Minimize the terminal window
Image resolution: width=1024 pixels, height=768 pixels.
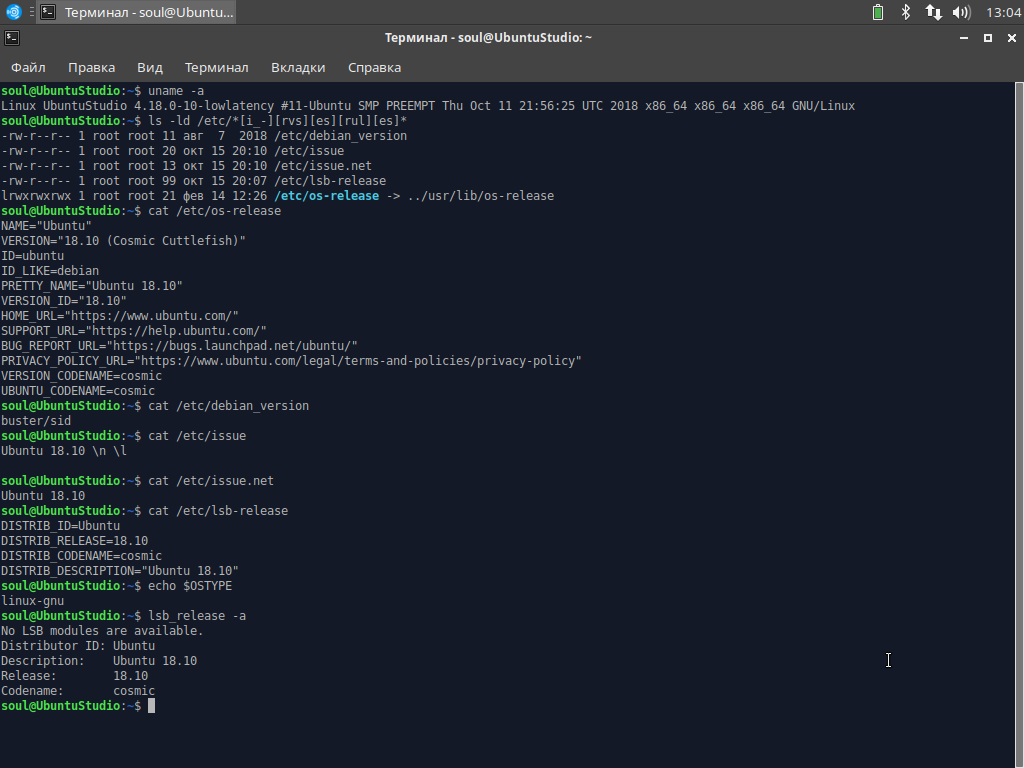(963, 38)
